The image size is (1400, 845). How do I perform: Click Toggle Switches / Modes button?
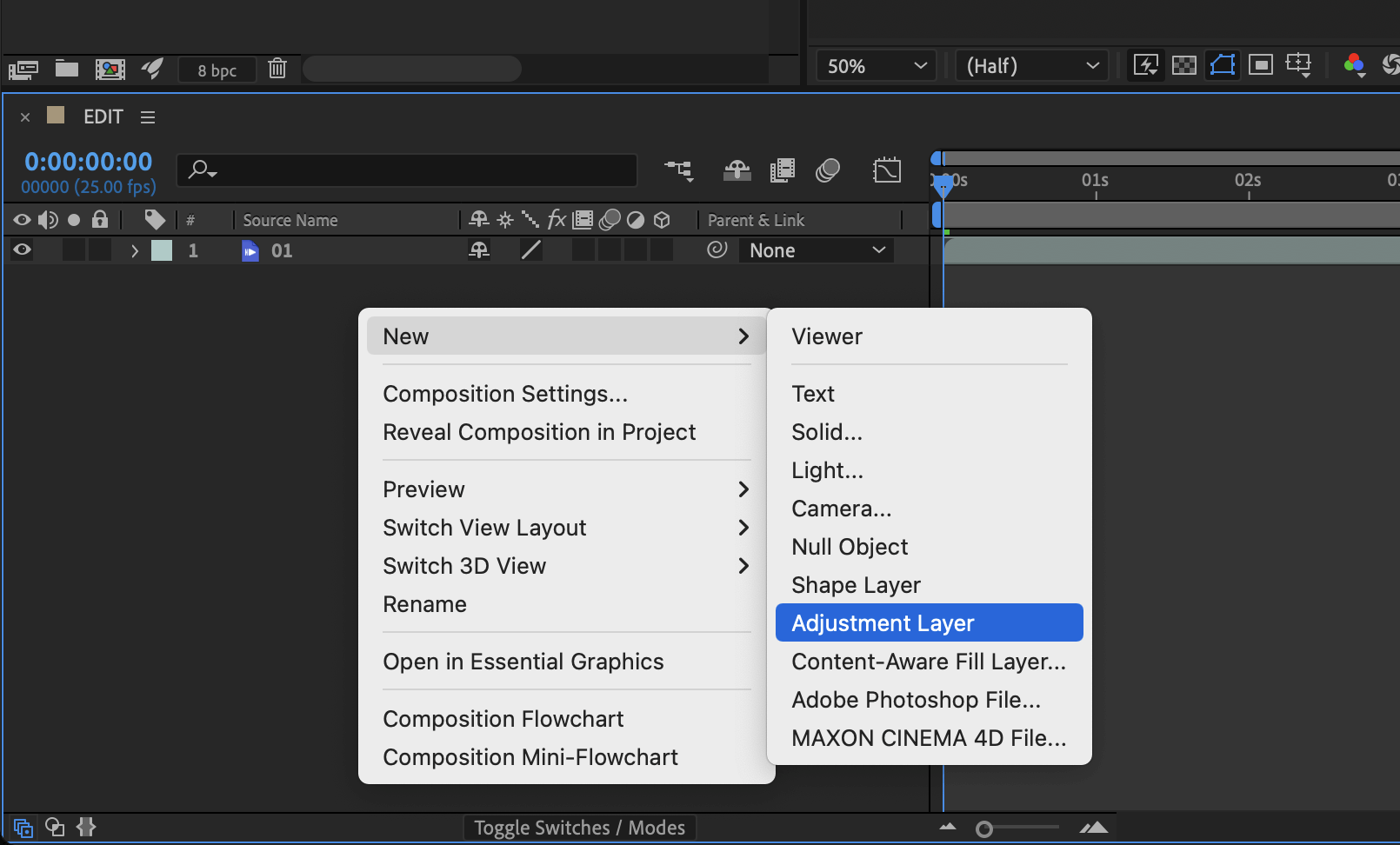(x=579, y=828)
